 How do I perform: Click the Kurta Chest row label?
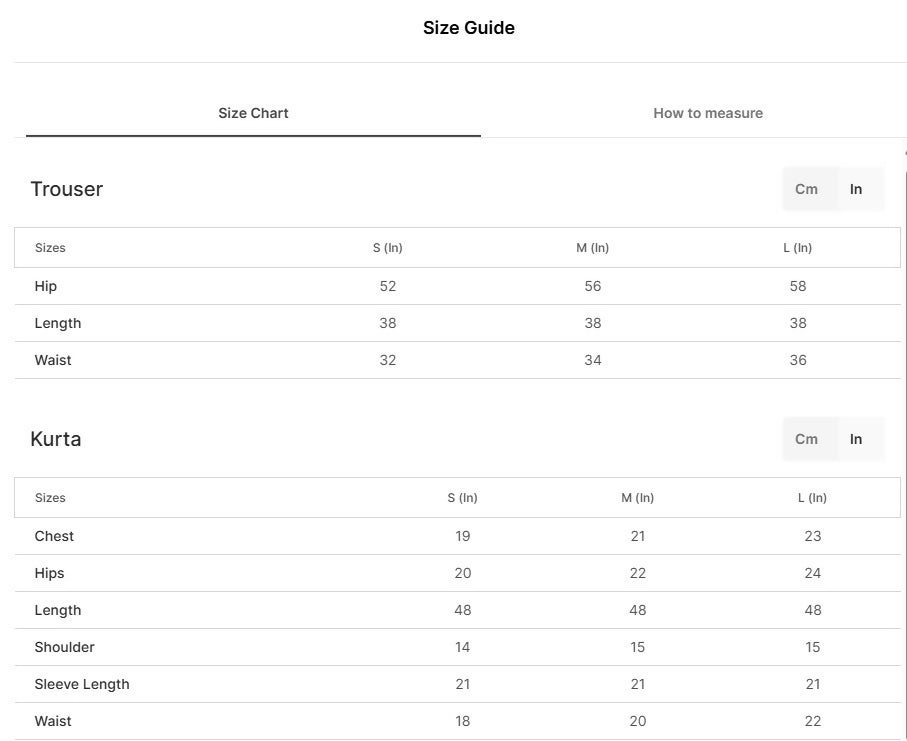tap(54, 536)
